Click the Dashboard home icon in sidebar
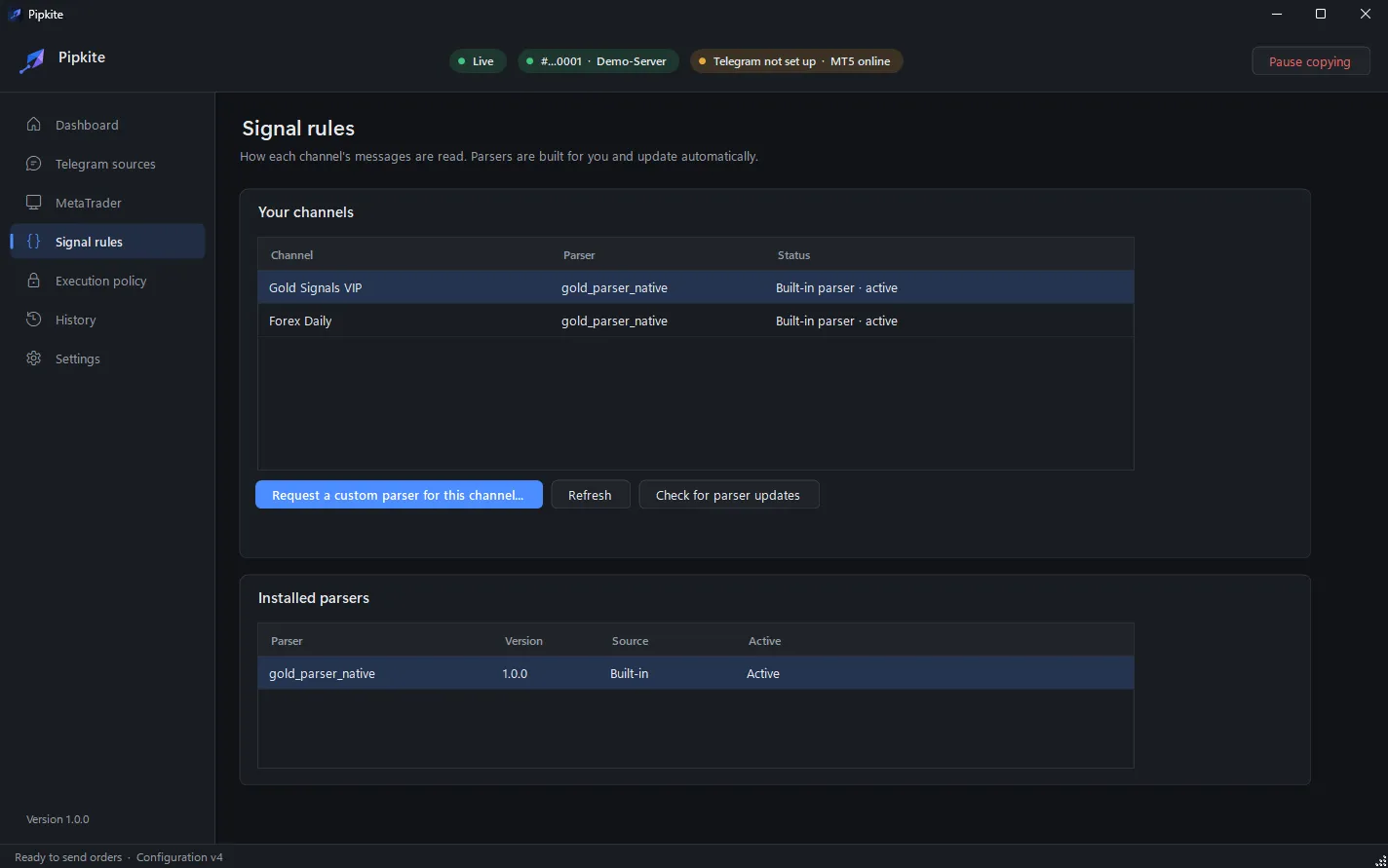This screenshot has height=868, width=1388. [x=34, y=125]
